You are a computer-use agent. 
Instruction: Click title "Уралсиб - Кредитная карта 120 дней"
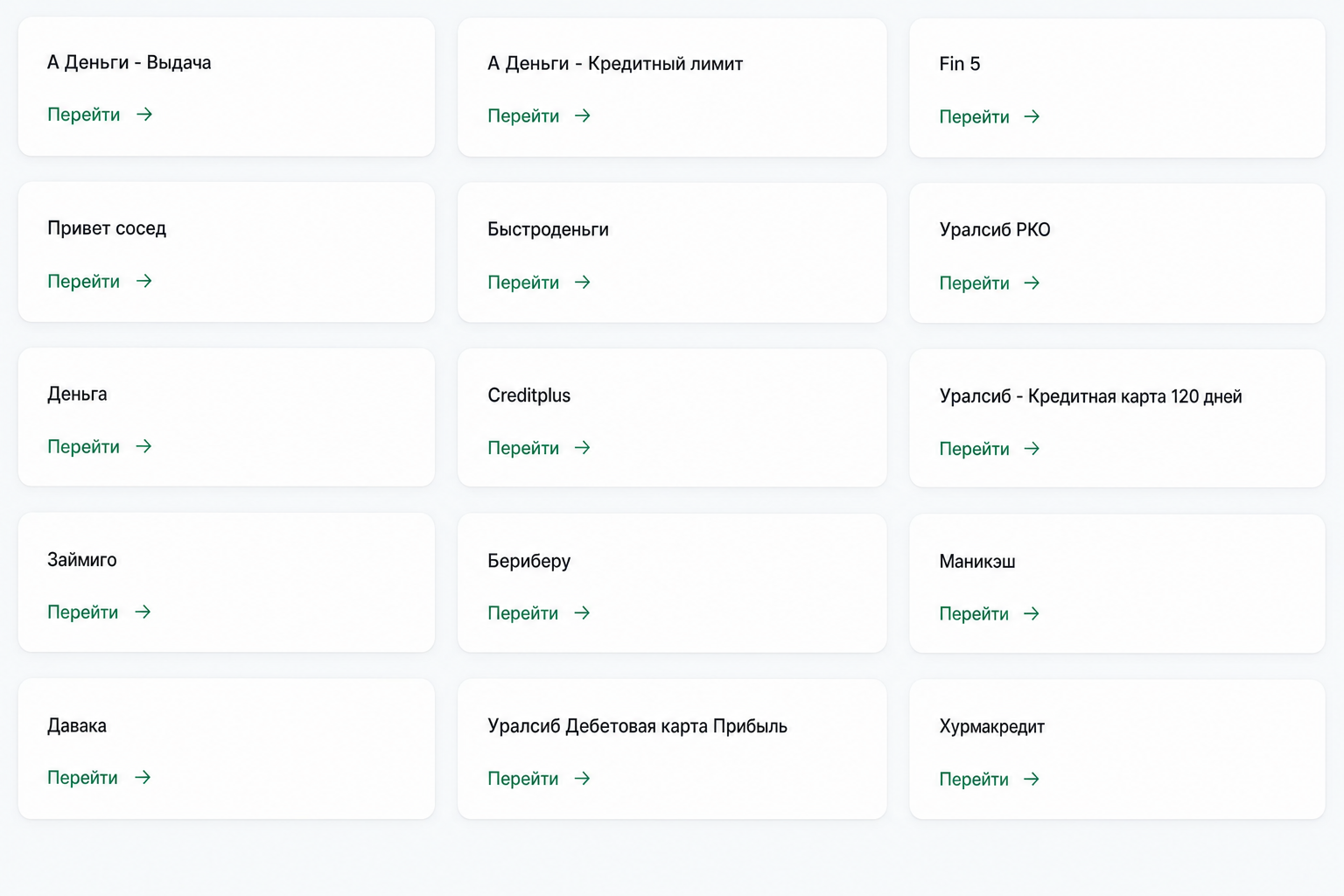click(x=1091, y=396)
